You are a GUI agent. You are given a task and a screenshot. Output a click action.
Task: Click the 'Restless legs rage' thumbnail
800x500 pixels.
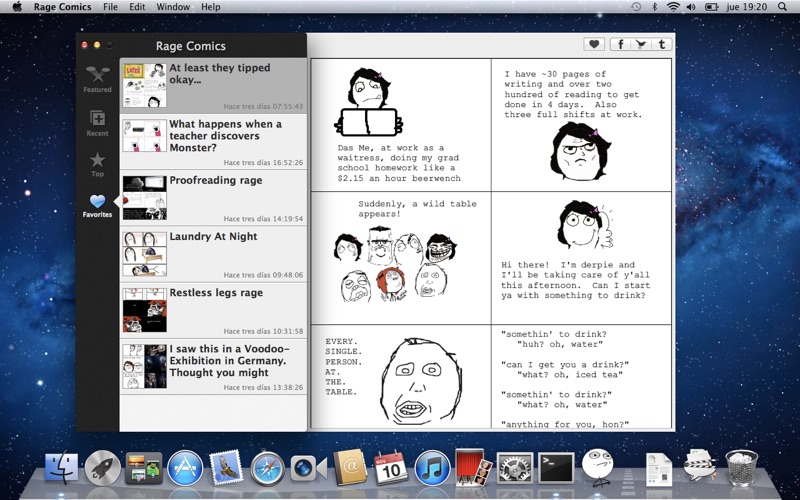[x=144, y=310]
